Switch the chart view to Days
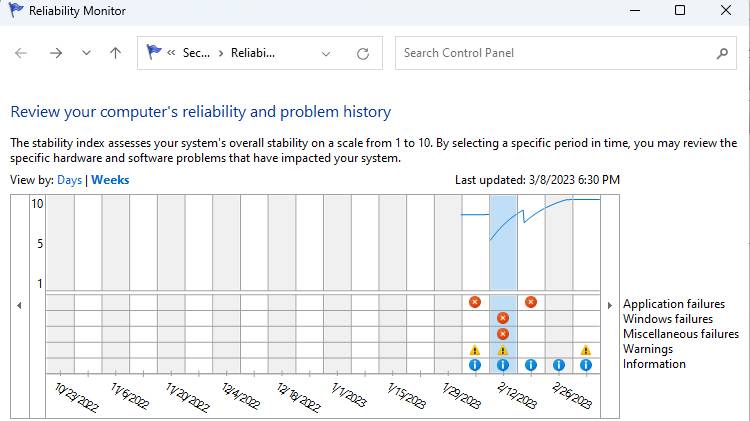750x421 pixels. click(x=69, y=180)
